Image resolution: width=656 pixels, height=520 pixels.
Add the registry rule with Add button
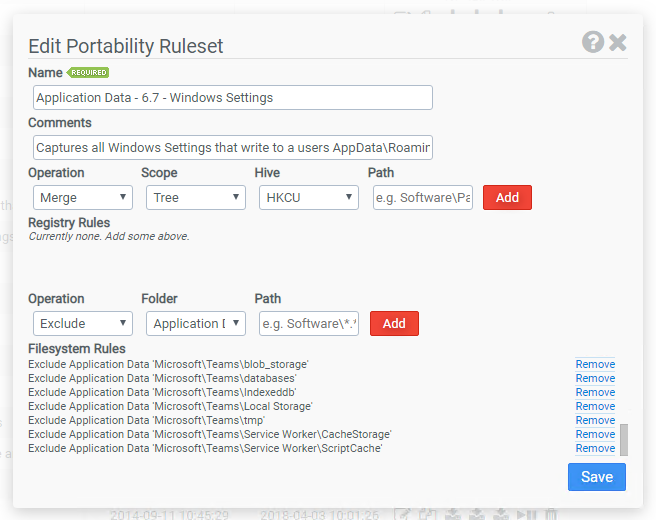coord(507,197)
